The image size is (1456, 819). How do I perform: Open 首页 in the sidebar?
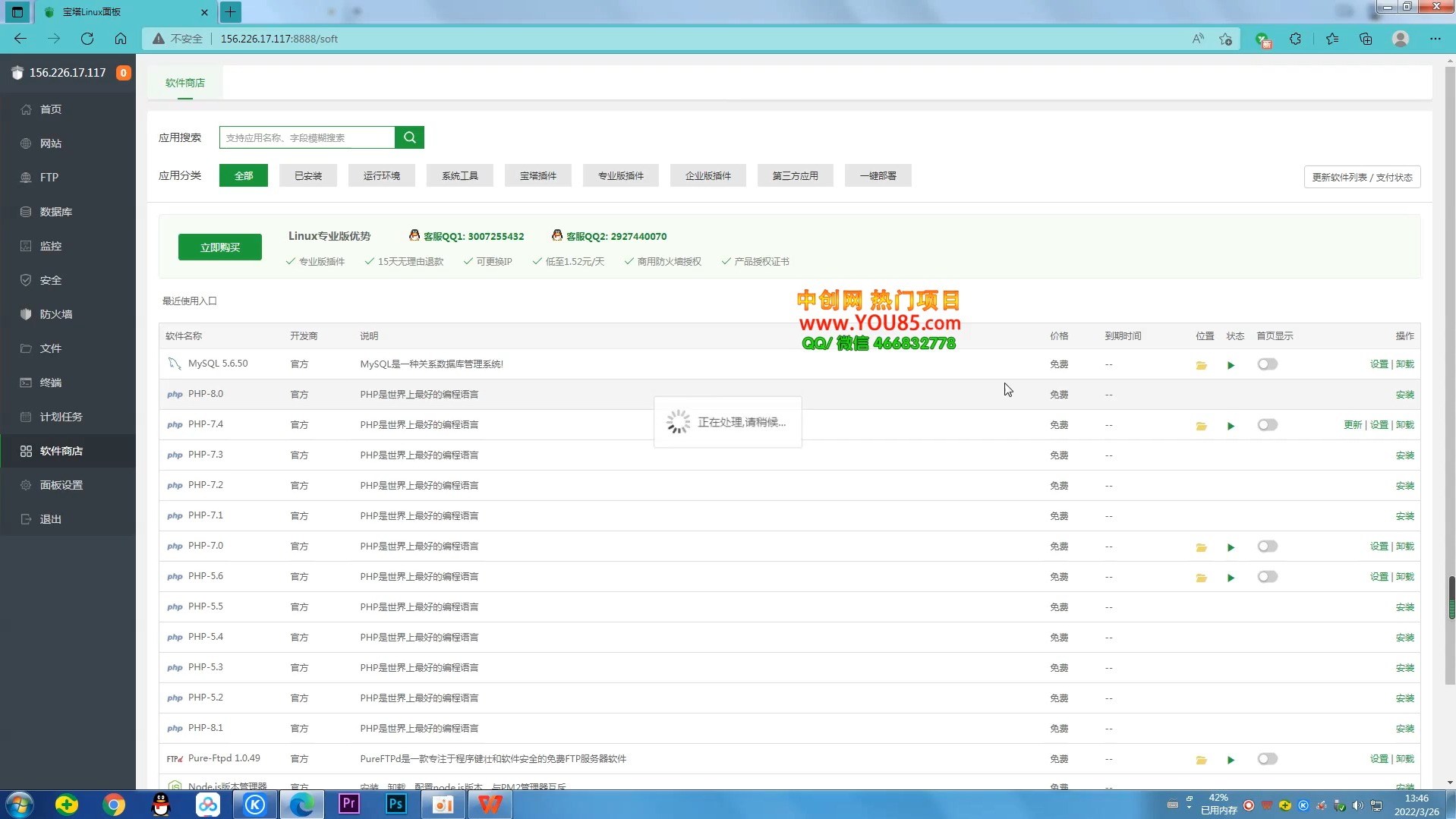click(x=68, y=109)
